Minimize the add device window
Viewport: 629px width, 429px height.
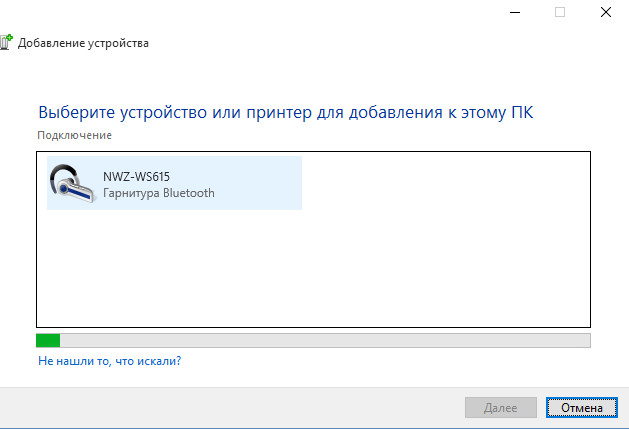[x=514, y=12]
